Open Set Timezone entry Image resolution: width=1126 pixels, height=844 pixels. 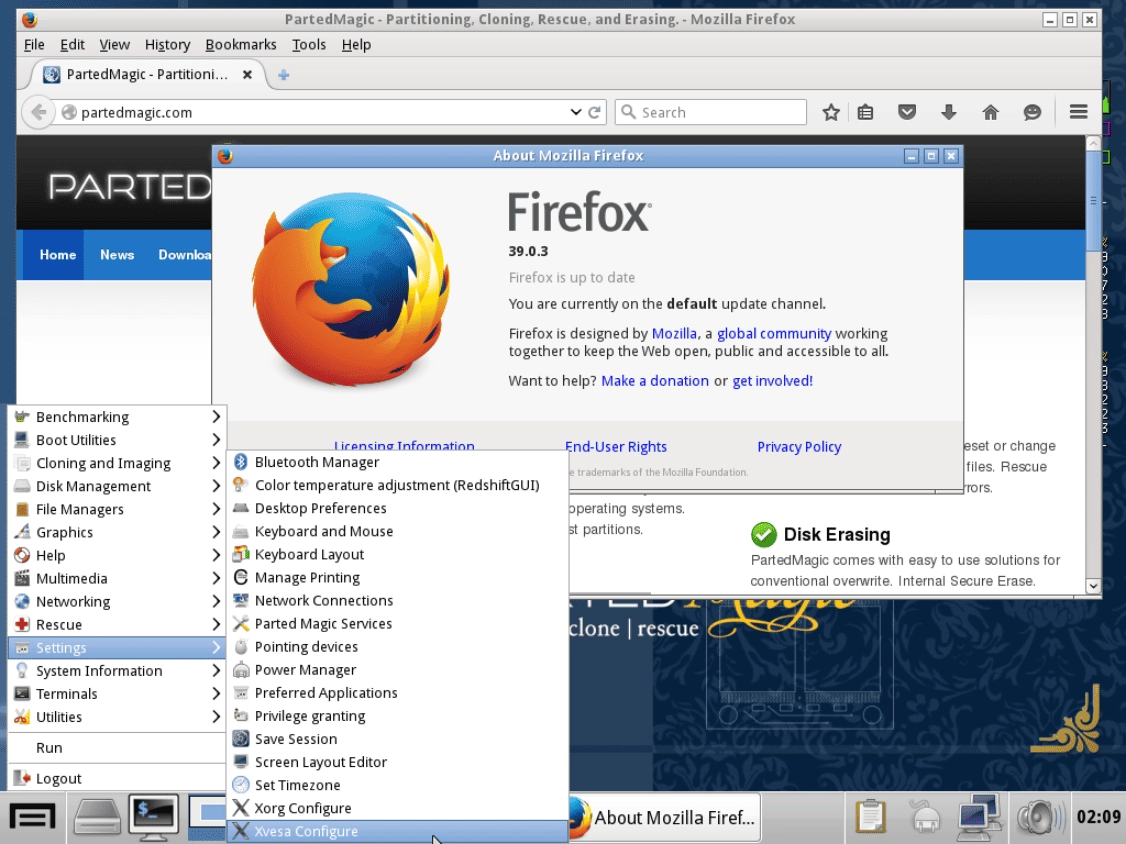[x=398, y=784]
